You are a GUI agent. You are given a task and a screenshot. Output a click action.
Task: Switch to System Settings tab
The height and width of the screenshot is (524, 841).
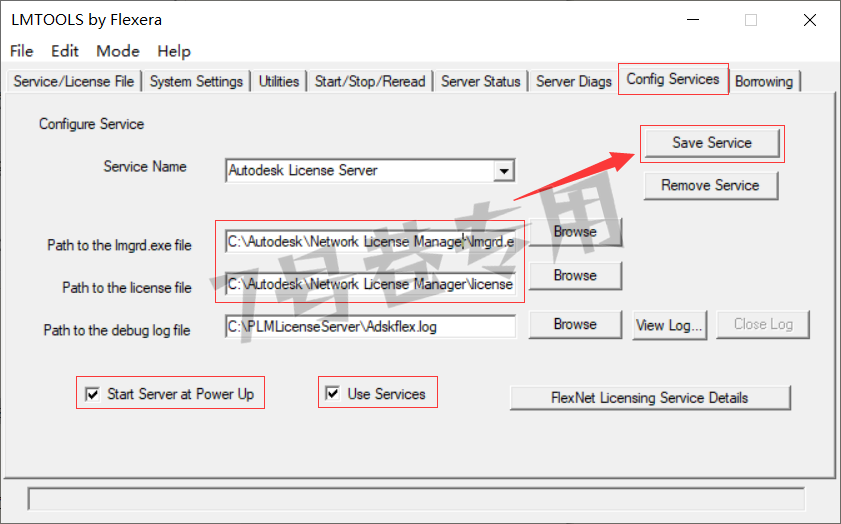(196, 81)
